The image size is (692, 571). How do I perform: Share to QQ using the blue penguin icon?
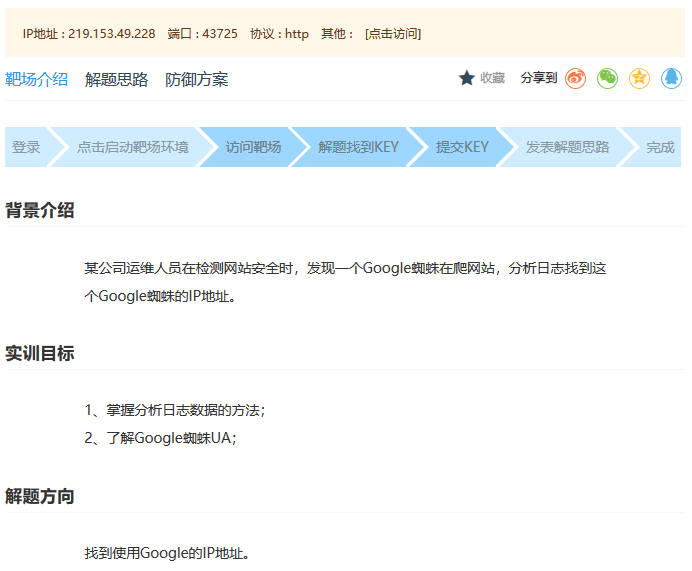tap(671, 79)
